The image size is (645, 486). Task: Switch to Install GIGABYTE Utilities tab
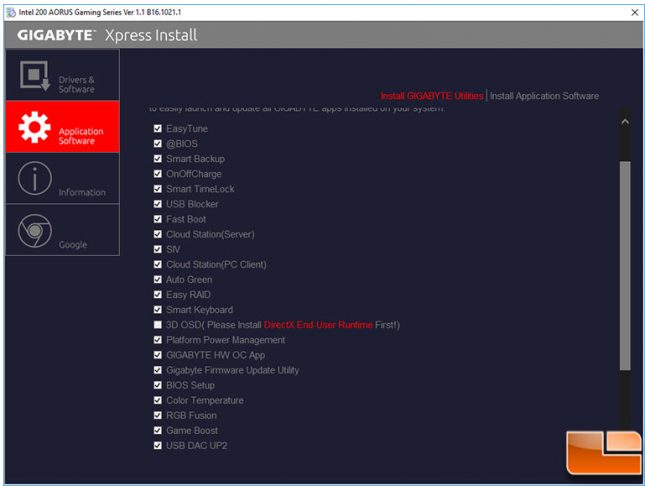click(x=432, y=96)
